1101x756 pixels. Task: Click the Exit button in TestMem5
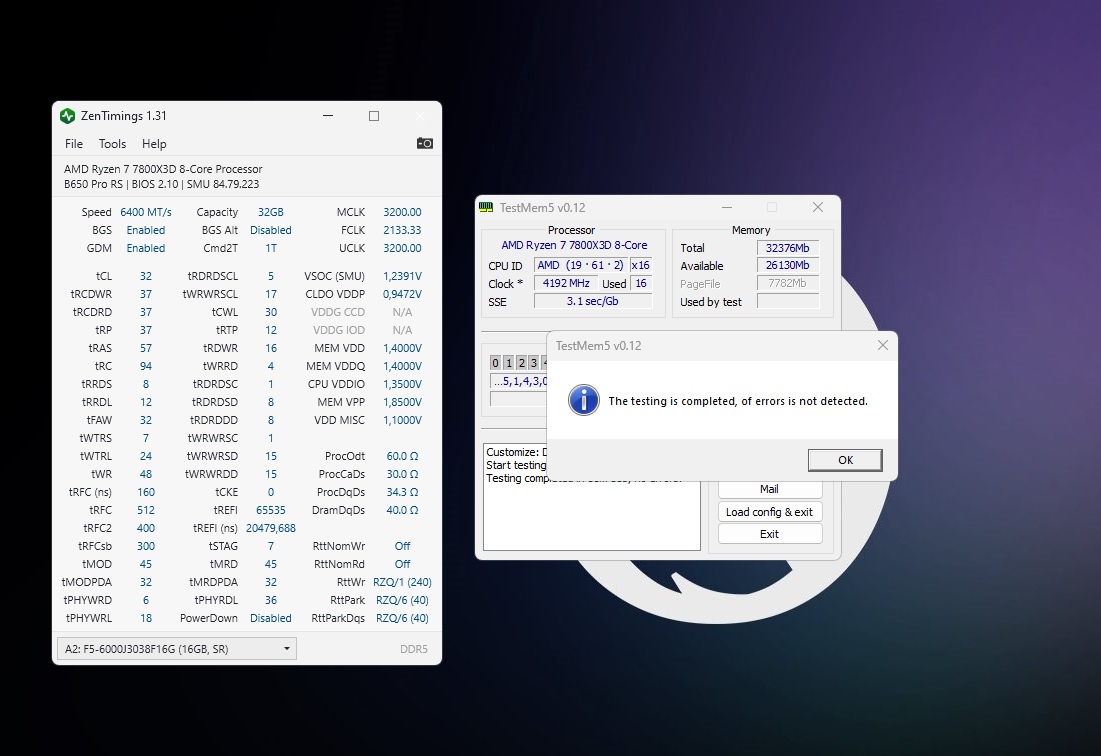770,534
